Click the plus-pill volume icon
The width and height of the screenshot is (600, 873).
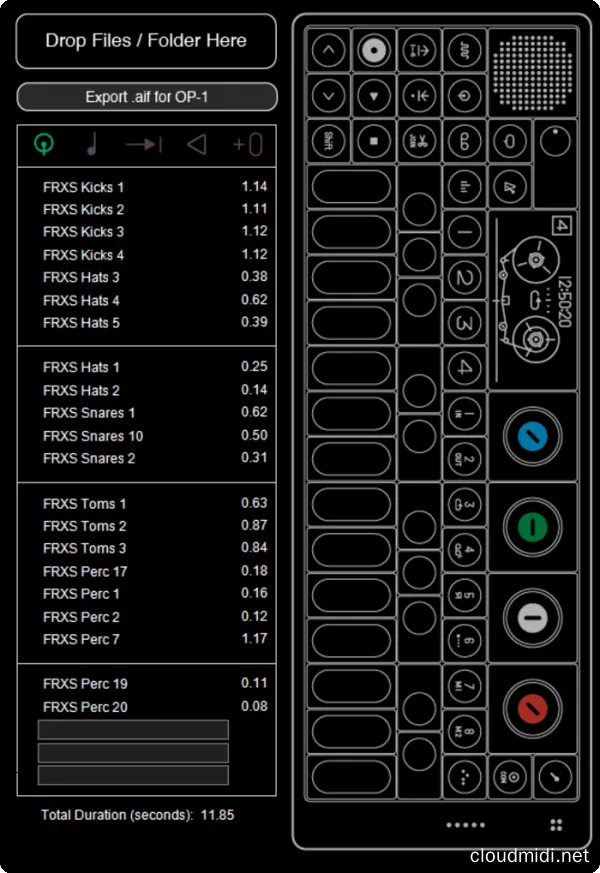pyautogui.click(x=247, y=144)
